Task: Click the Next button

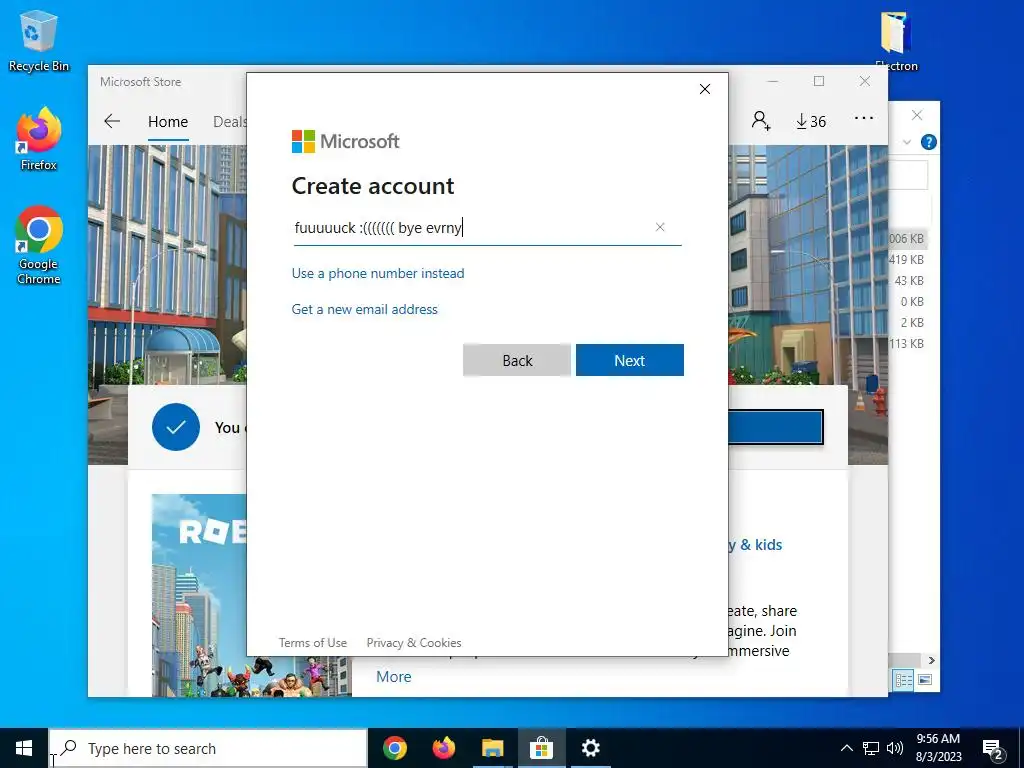Action: pyautogui.click(x=630, y=360)
